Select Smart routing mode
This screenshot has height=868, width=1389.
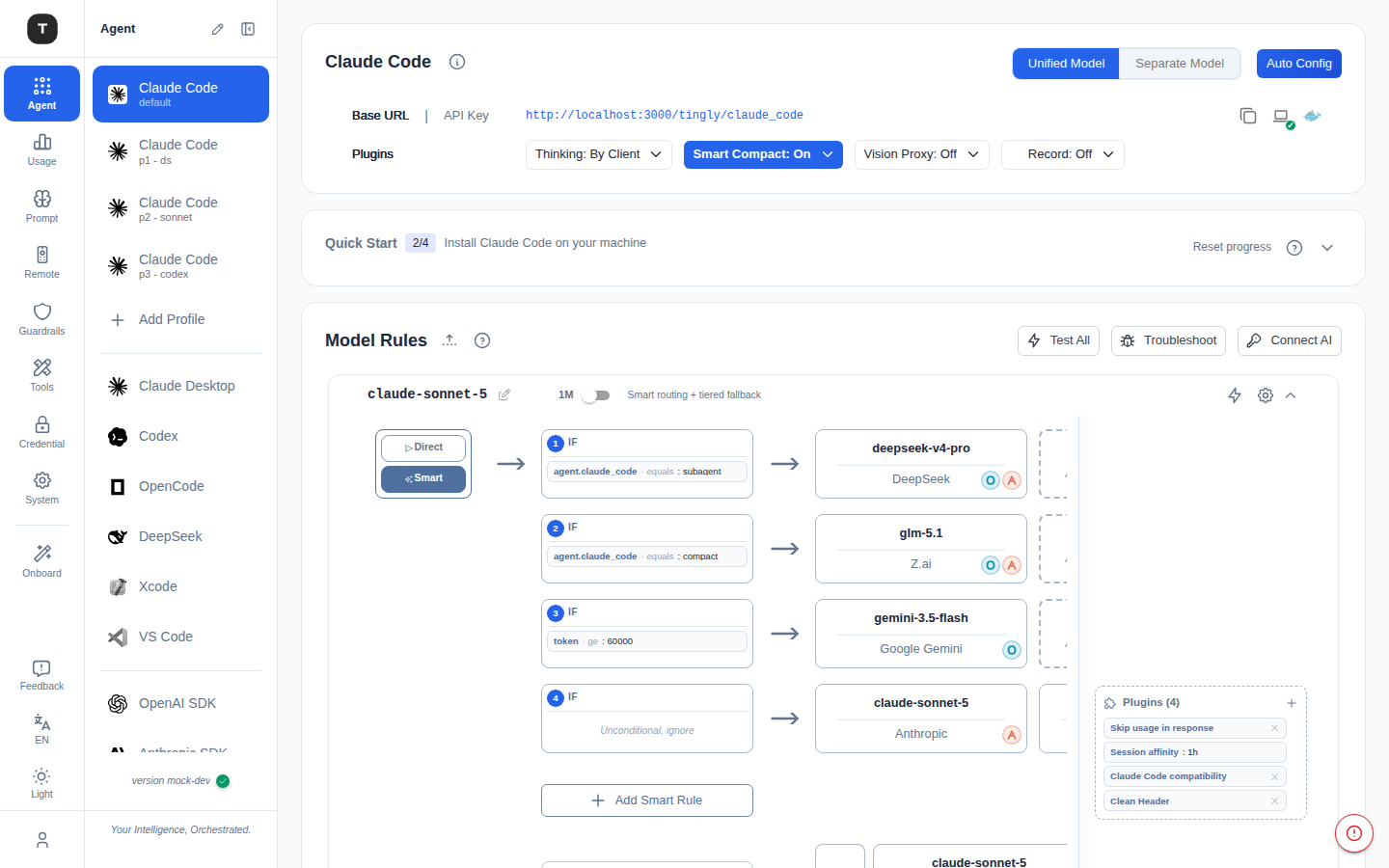pyautogui.click(x=423, y=478)
